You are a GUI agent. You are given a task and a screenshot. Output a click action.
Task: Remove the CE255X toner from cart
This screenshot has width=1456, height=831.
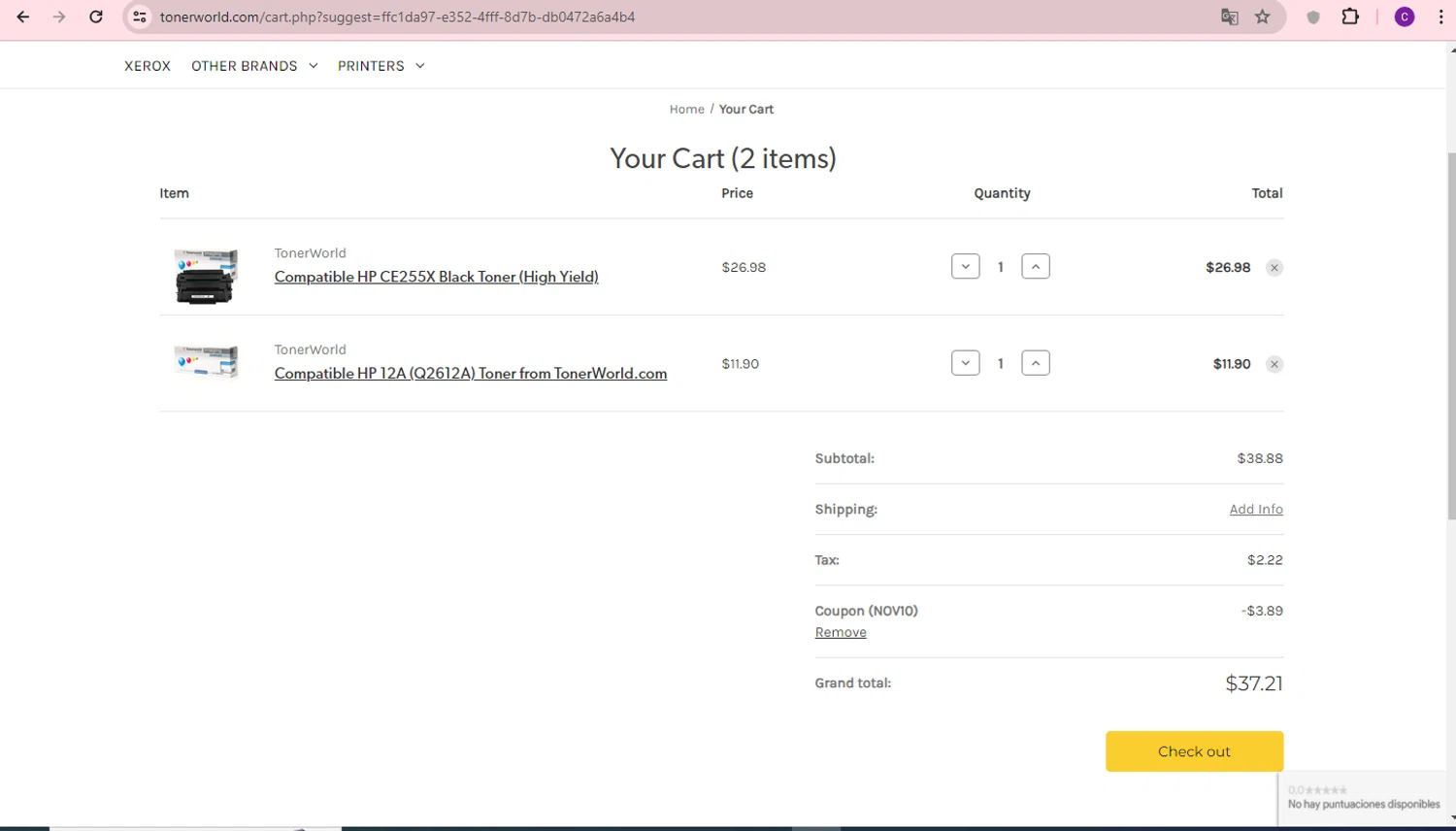click(1274, 268)
